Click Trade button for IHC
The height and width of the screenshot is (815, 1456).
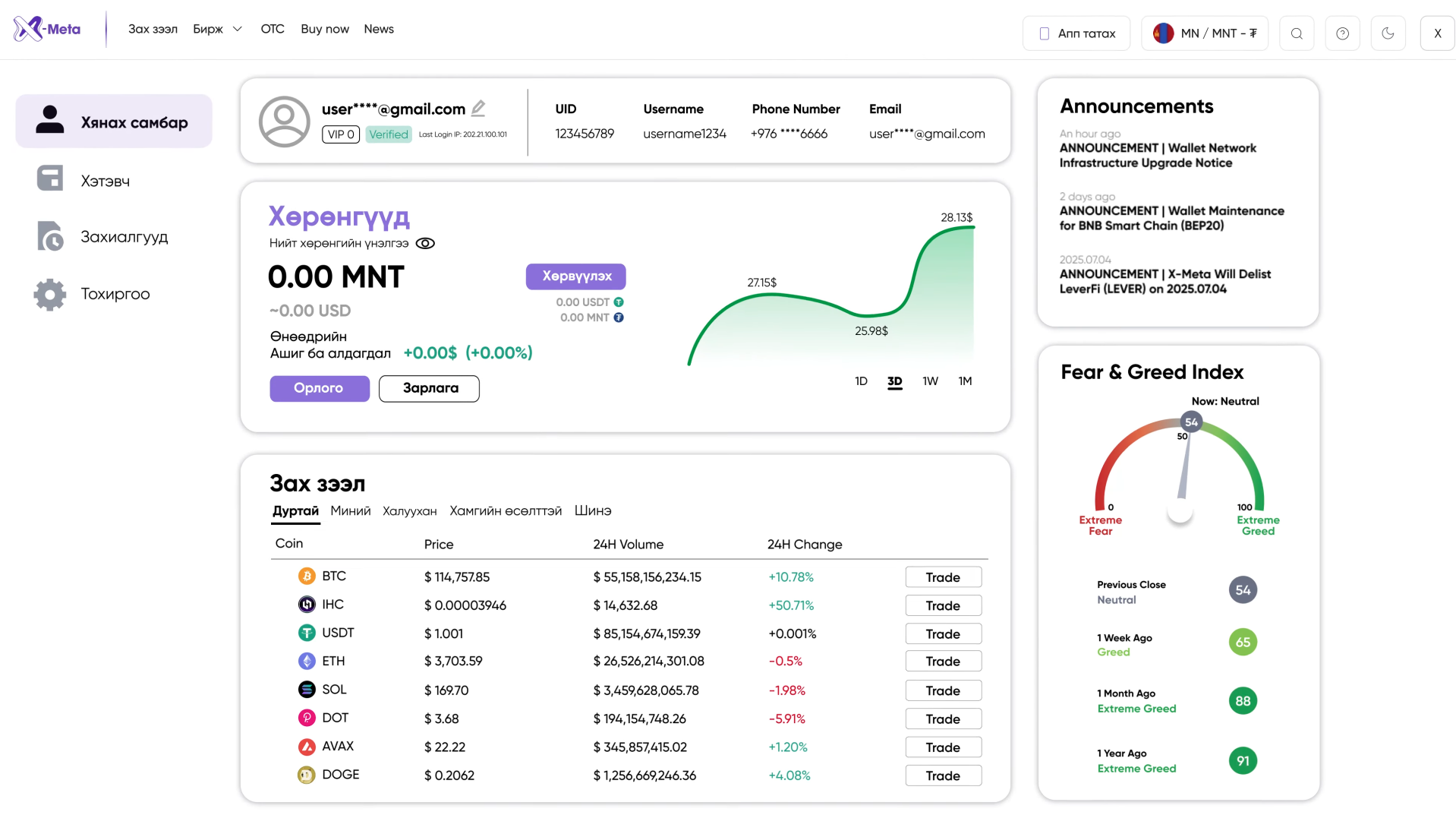944,605
